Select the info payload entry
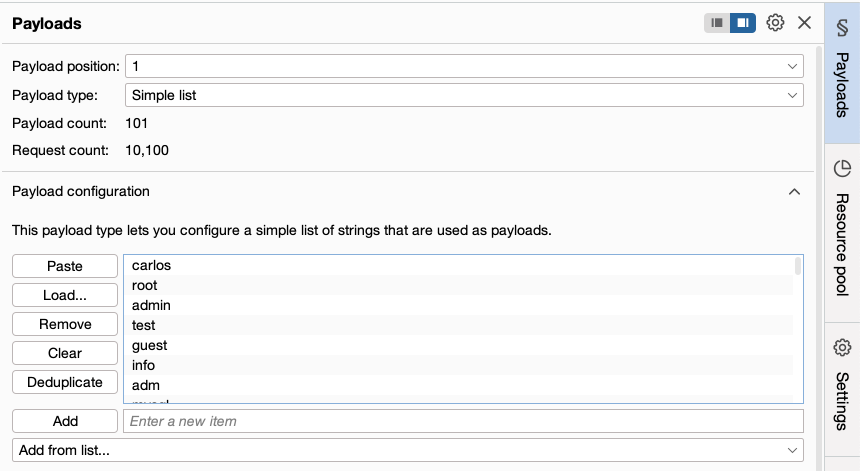The width and height of the screenshot is (860, 471). (x=459, y=365)
